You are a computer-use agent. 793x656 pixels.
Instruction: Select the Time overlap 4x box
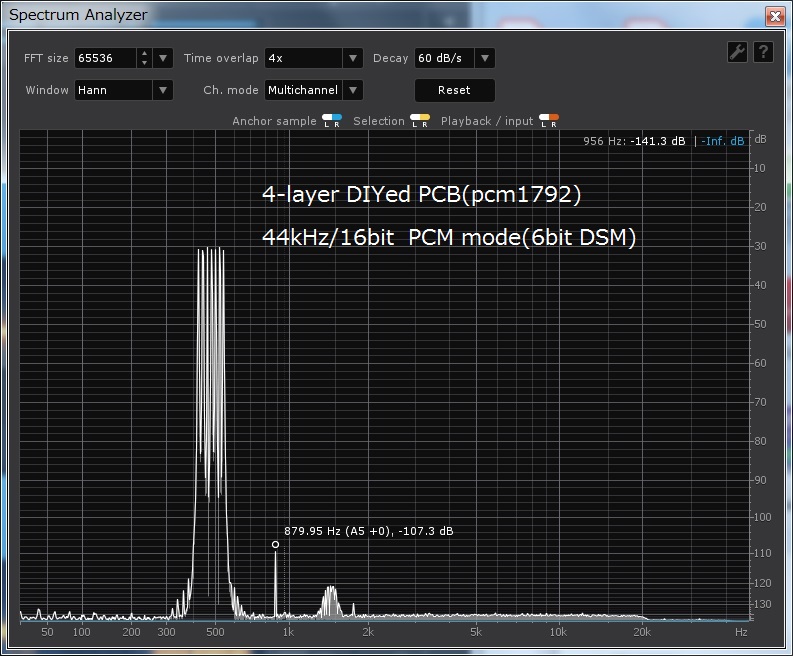click(x=303, y=58)
